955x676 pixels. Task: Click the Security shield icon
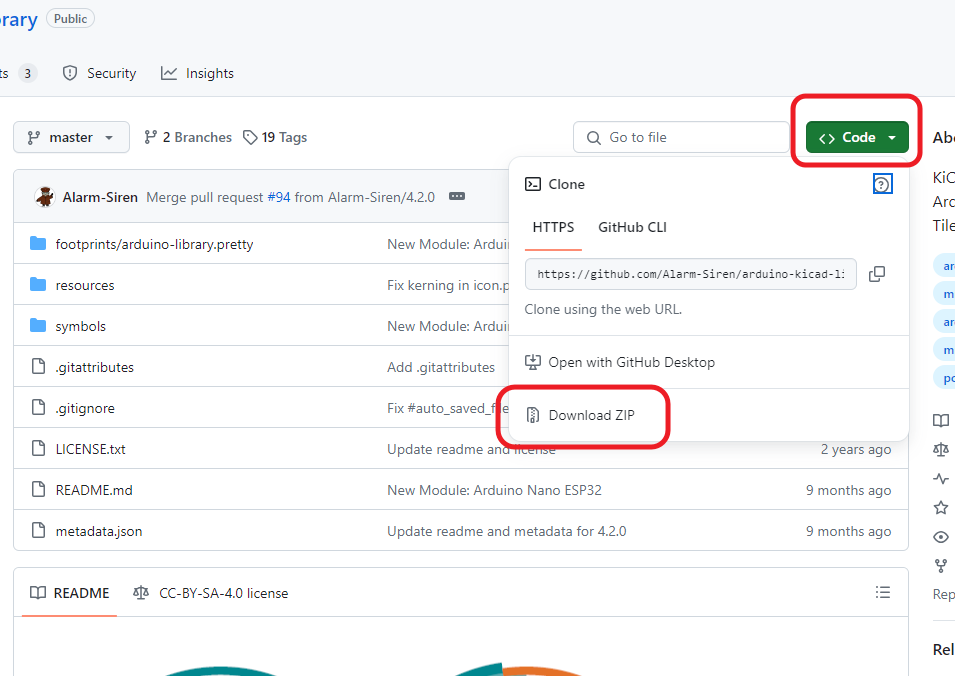[x=70, y=73]
